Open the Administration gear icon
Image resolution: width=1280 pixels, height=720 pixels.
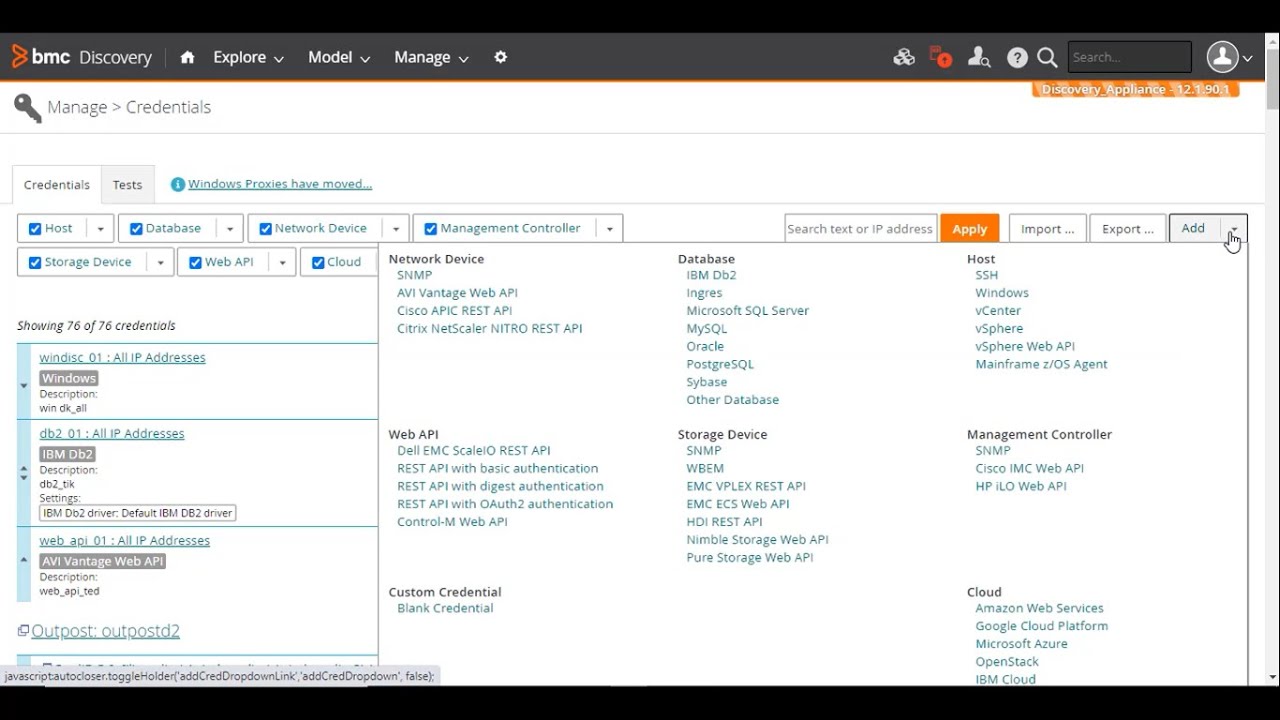click(x=500, y=57)
